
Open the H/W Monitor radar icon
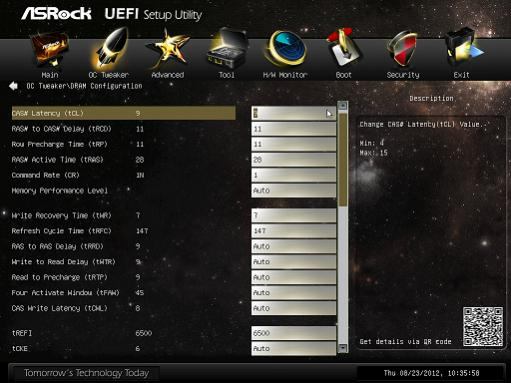(285, 49)
